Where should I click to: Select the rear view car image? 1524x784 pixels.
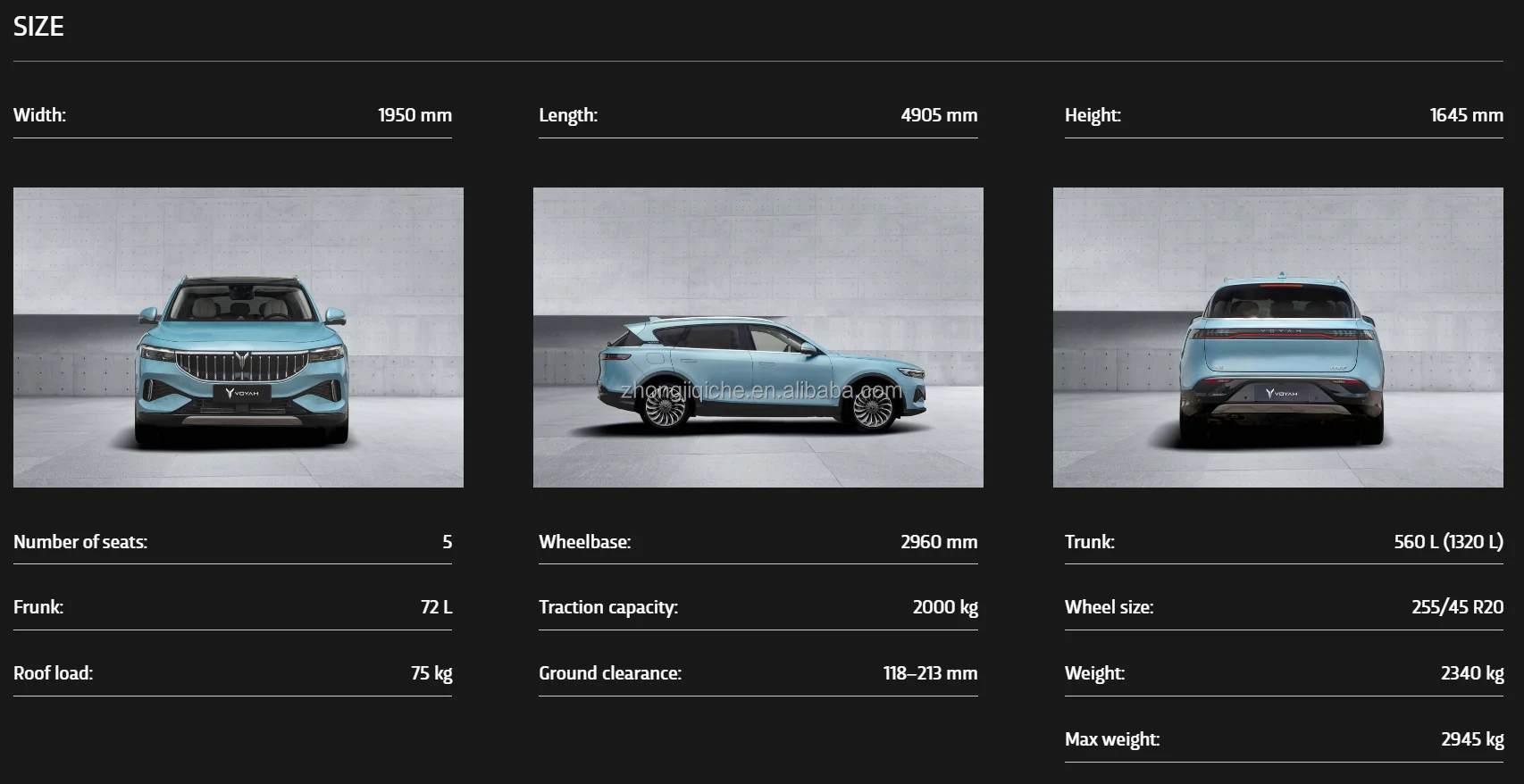1277,337
